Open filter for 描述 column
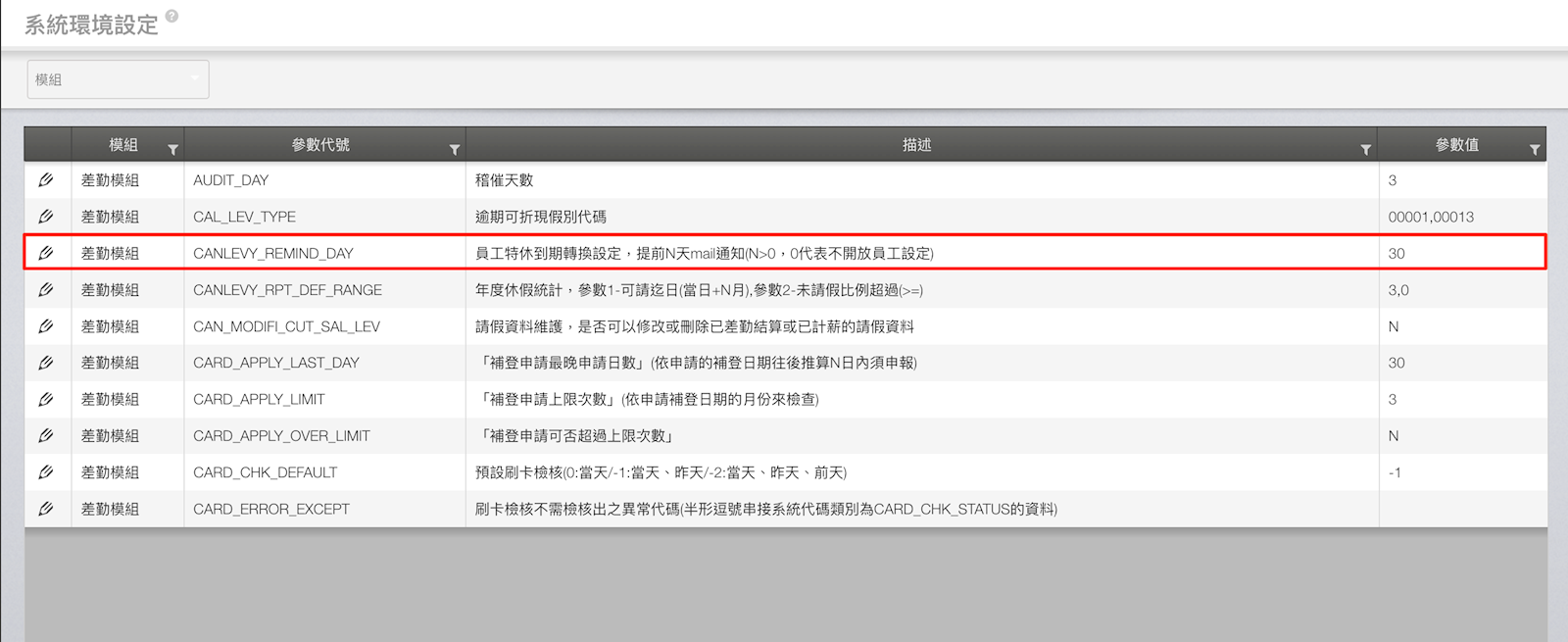 point(1365,150)
